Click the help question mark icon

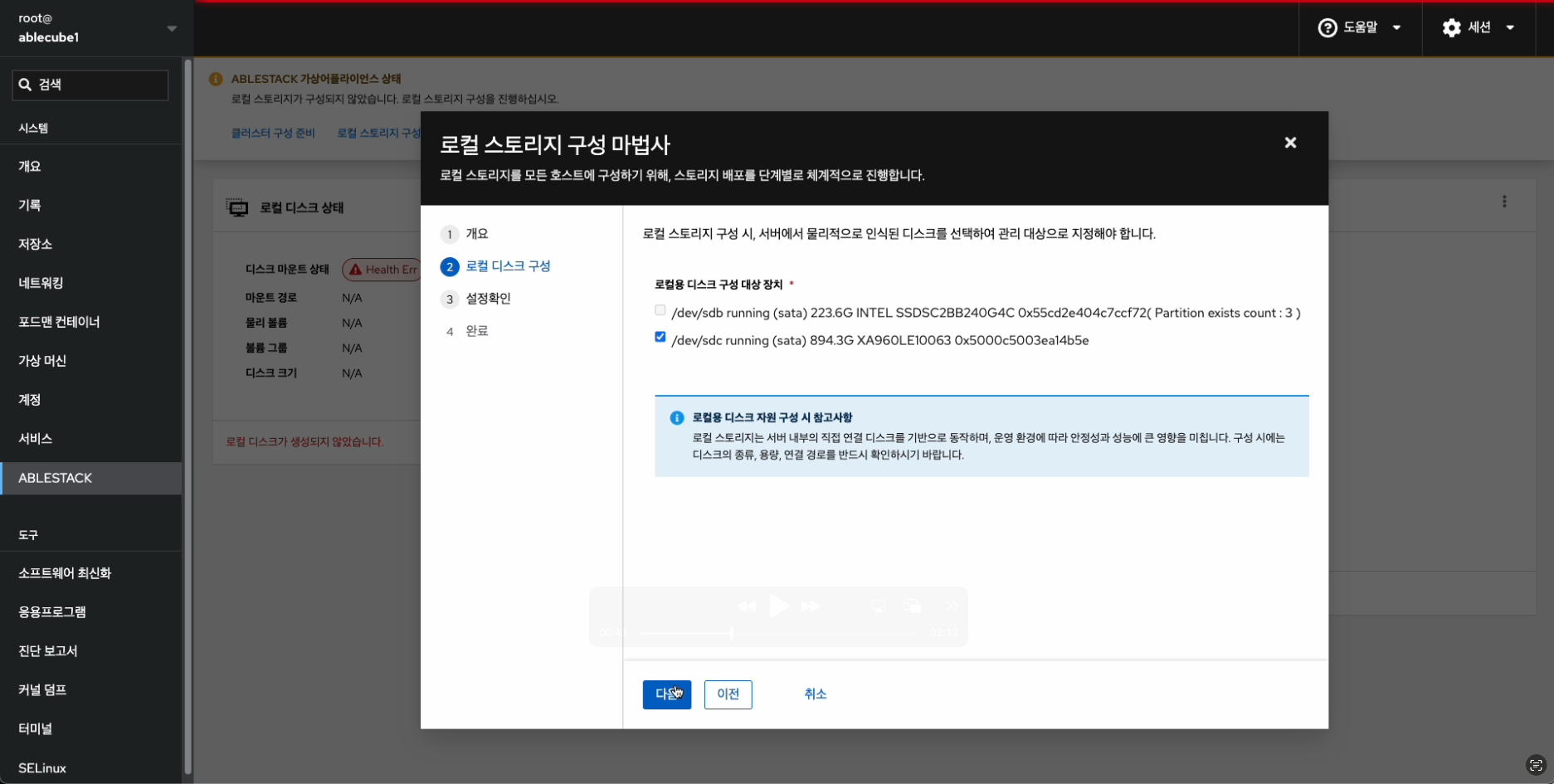click(x=1327, y=28)
